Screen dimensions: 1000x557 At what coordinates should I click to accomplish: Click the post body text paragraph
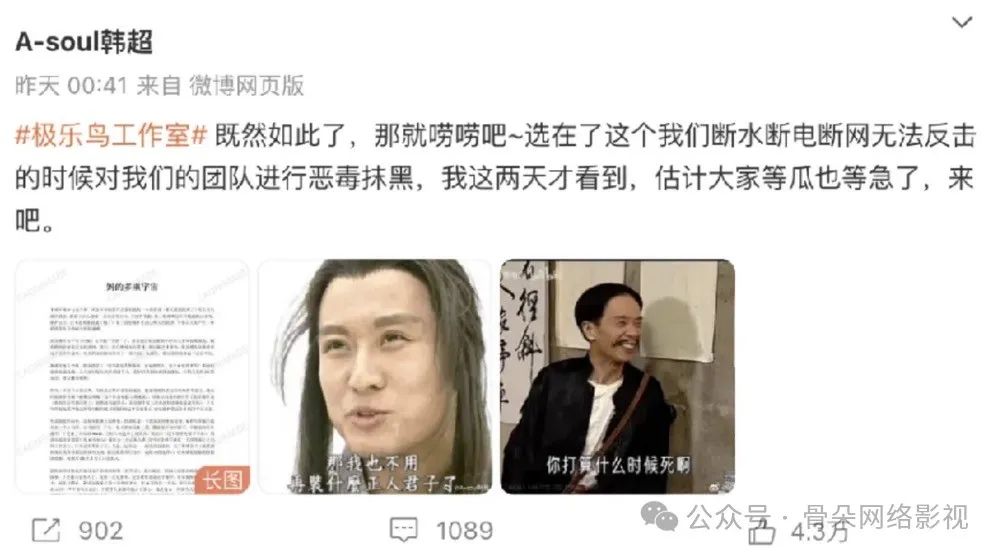[496, 179]
